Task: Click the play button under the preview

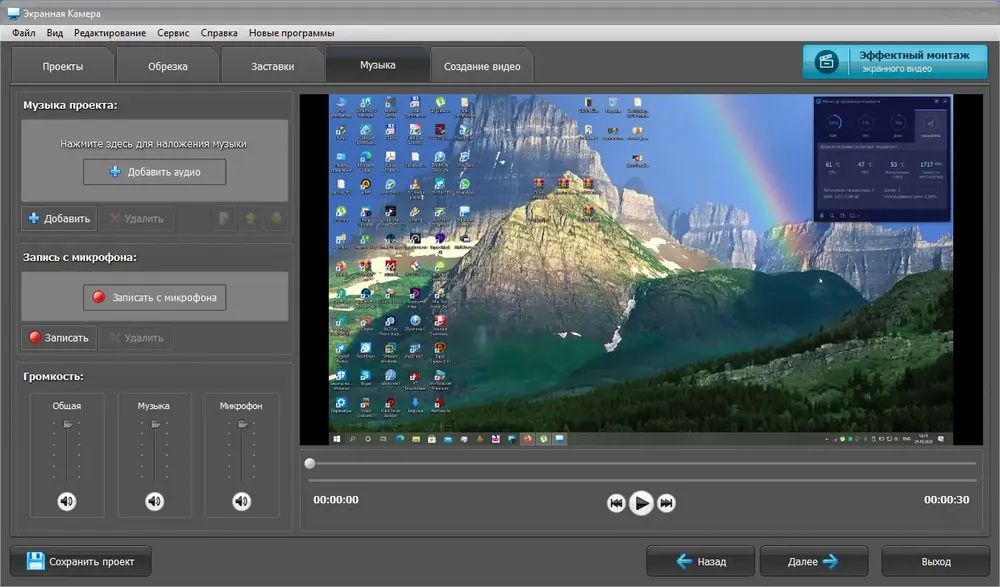Action: pyautogui.click(x=641, y=503)
